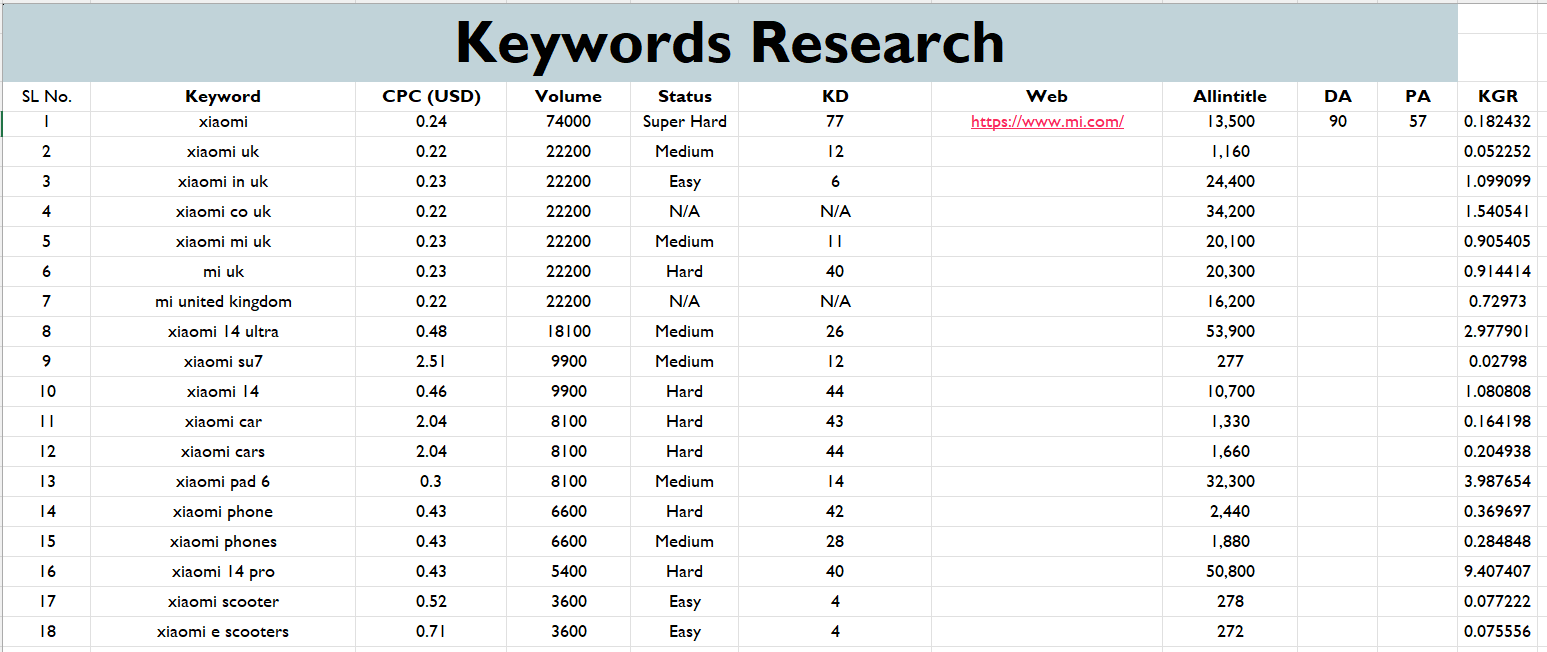Select the 'Super Hard' status cell
Image resolution: width=1547 pixels, height=652 pixels.
click(685, 122)
